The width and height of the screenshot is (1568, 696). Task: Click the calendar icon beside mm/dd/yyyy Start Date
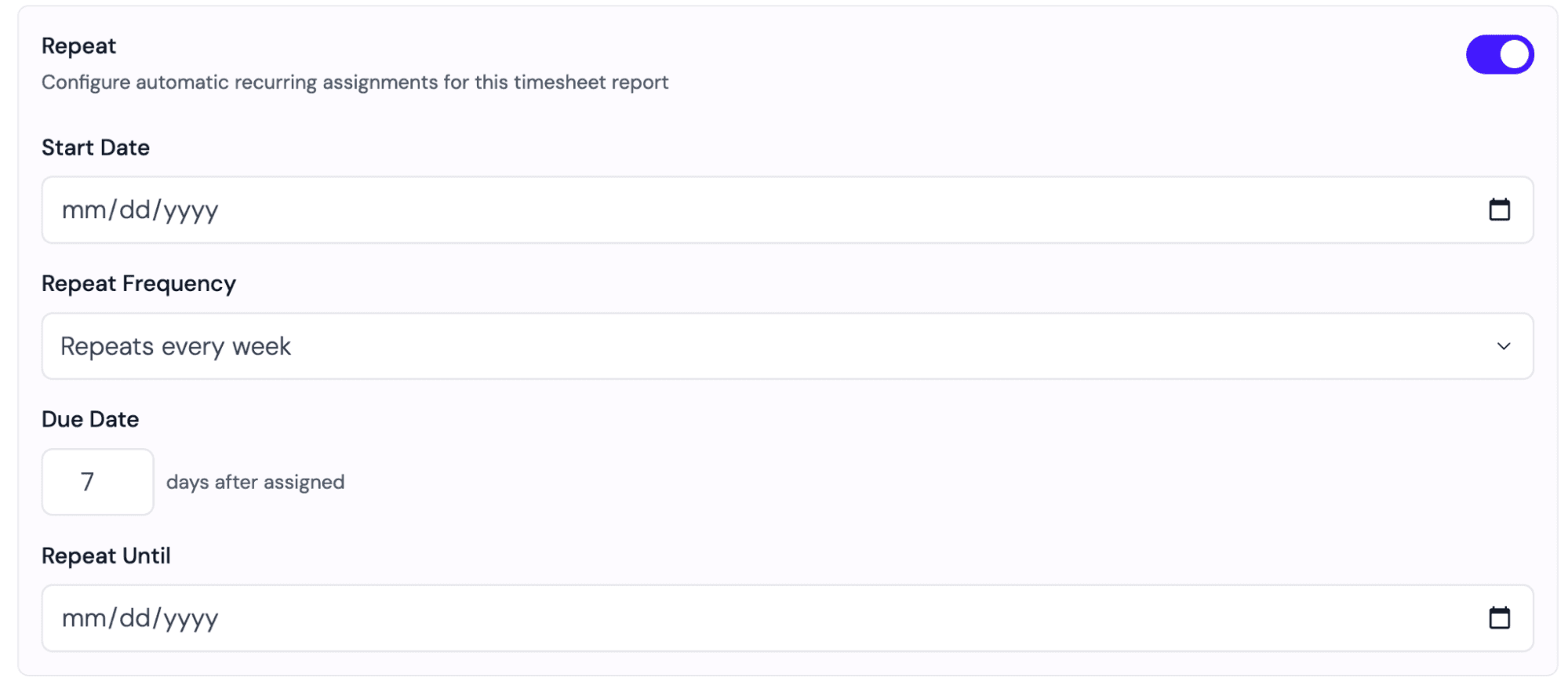point(1501,210)
